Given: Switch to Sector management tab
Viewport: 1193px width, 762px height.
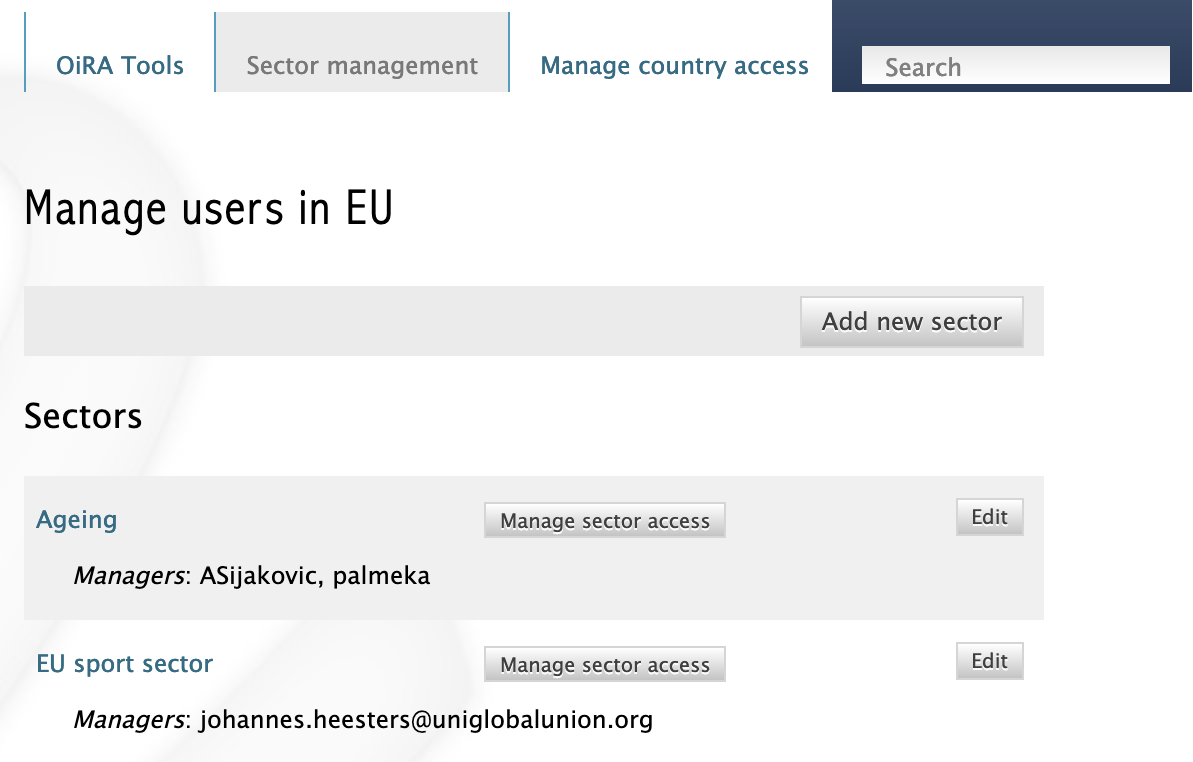Looking at the screenshot, I should click(362, 66).
